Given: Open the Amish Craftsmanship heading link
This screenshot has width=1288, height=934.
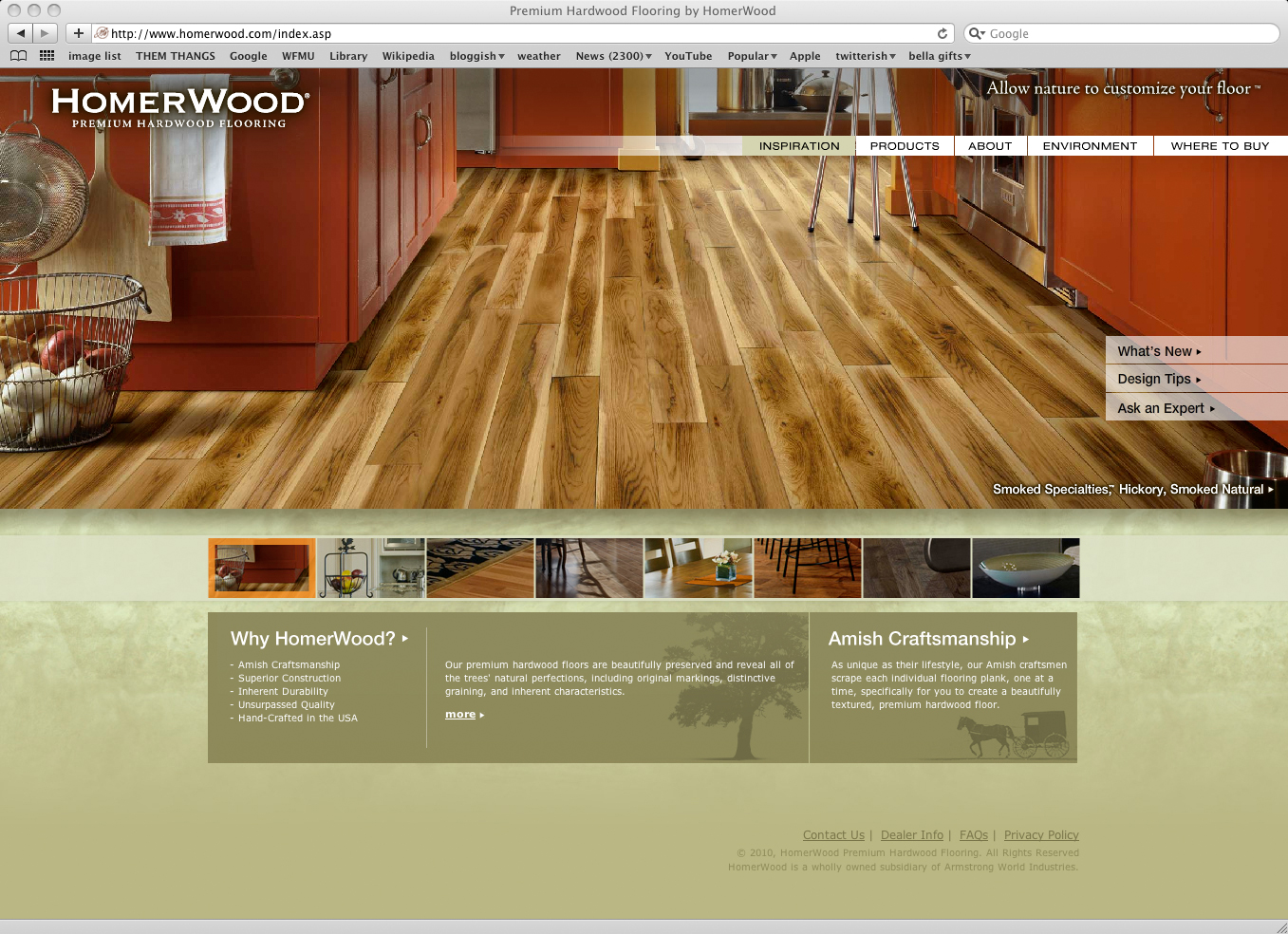Looking at the screenshot, I should coord(928,639).
